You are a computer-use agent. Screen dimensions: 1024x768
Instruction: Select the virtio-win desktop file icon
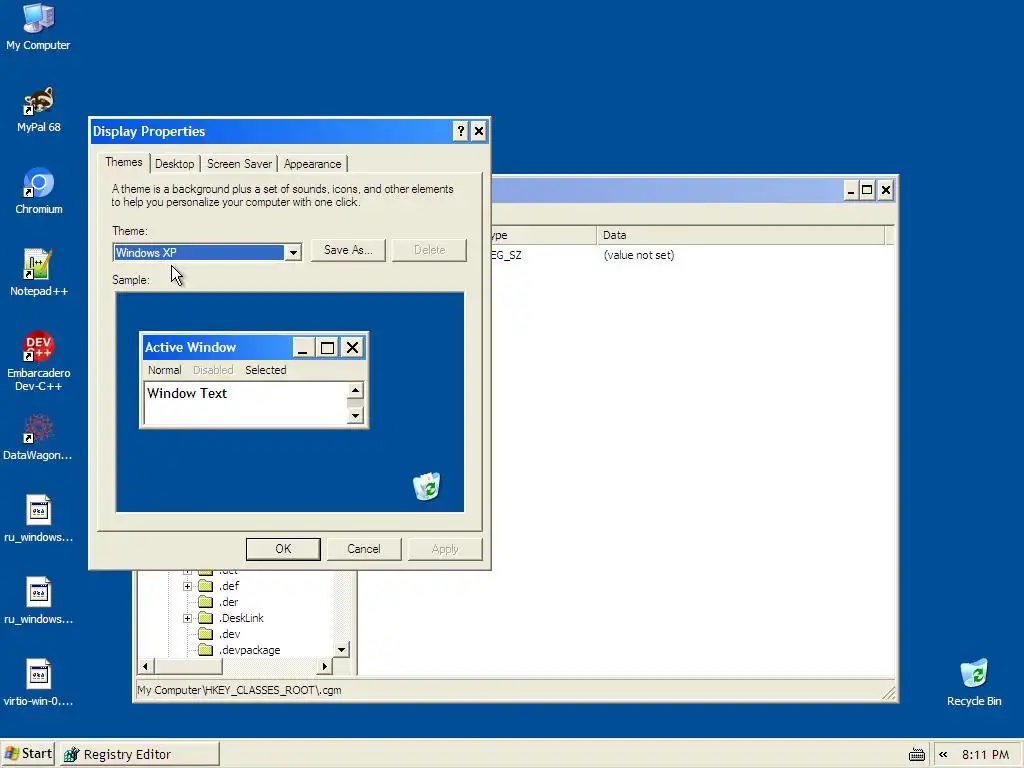click(x=38, y=683)
